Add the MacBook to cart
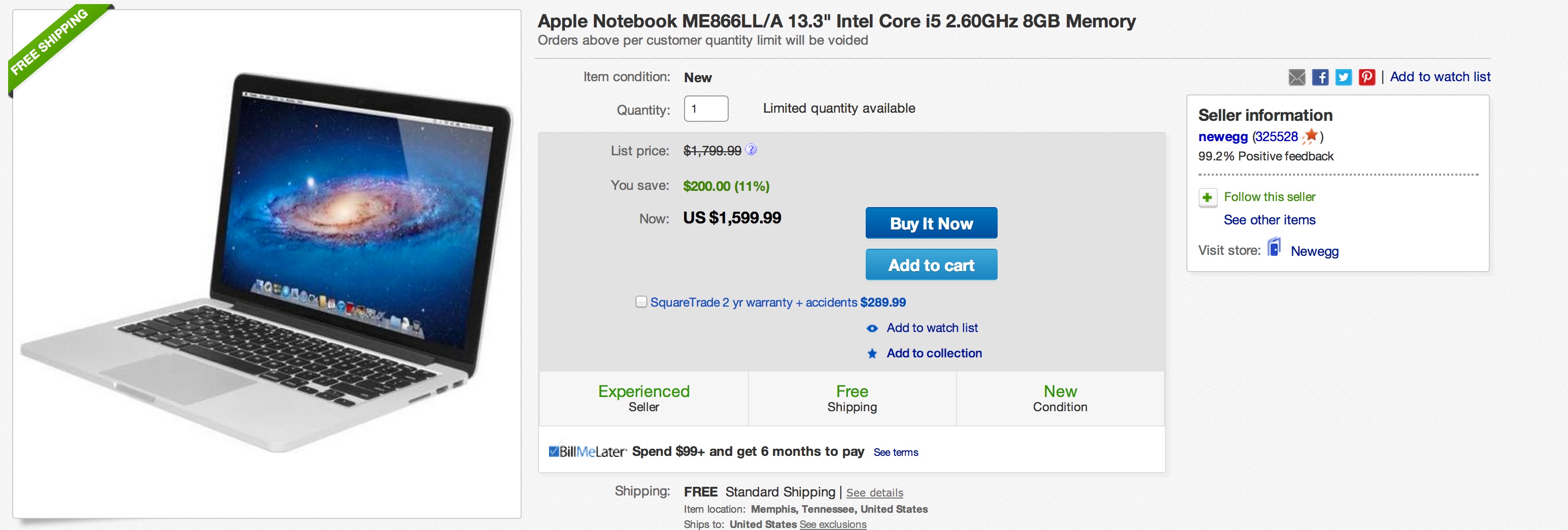This screenshot has width=1568, height=530. 931,264
